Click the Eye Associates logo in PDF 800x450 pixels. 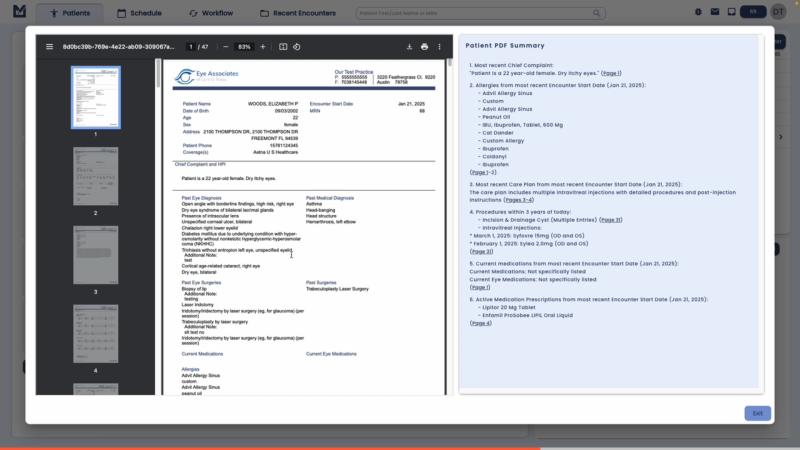(x=206, y=77)
